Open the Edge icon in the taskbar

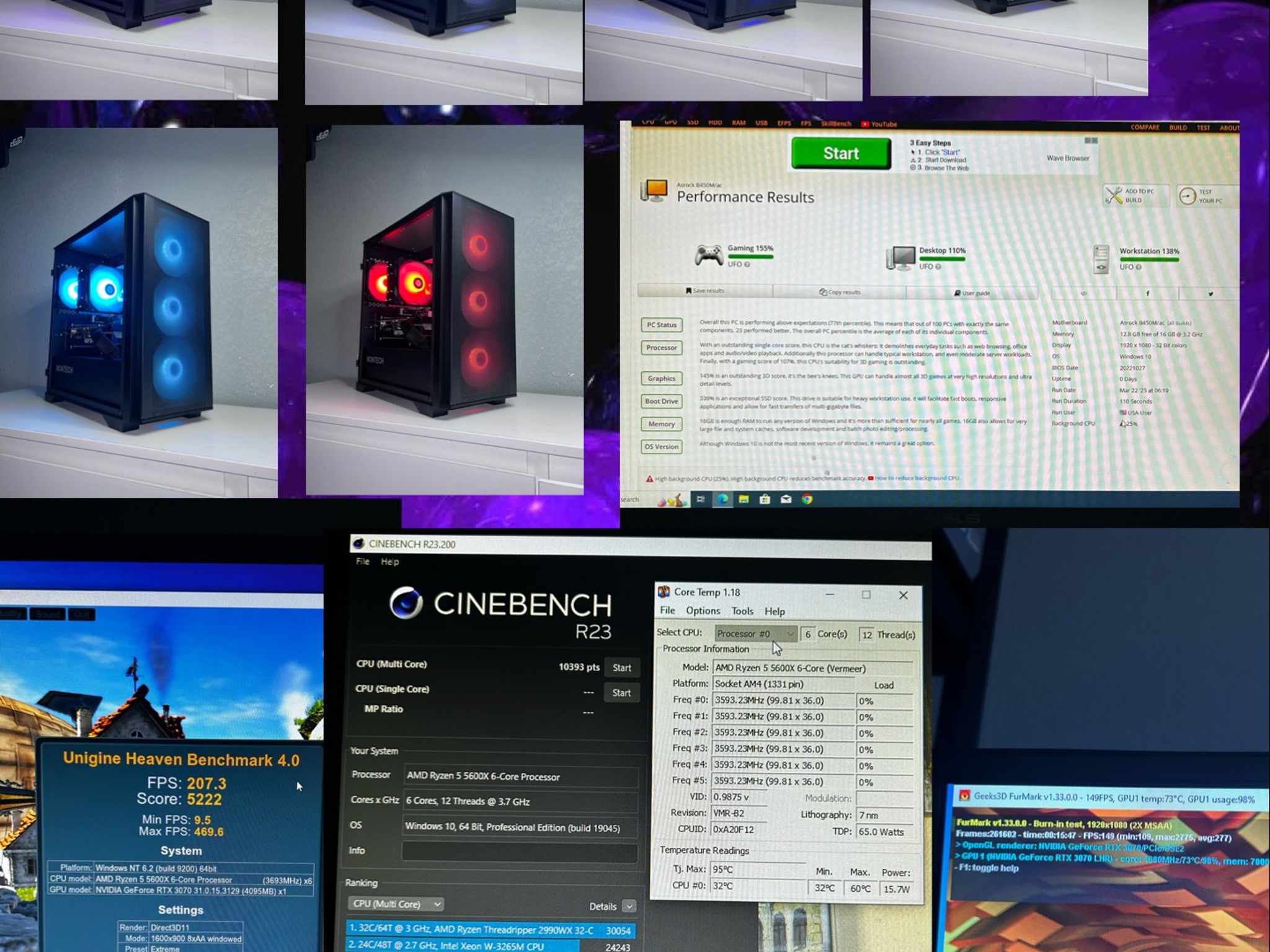pyautogui.click(x=722, y=500)
